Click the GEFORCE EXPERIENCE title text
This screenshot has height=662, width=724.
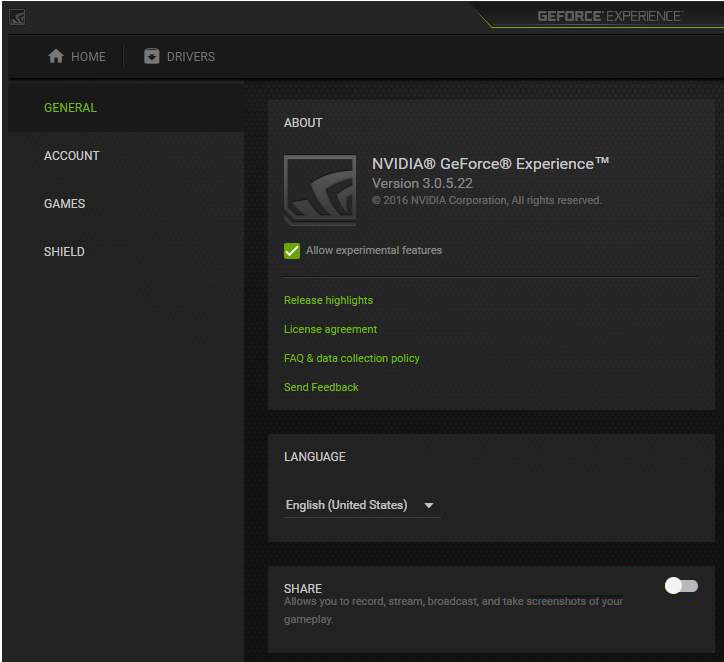609,17
